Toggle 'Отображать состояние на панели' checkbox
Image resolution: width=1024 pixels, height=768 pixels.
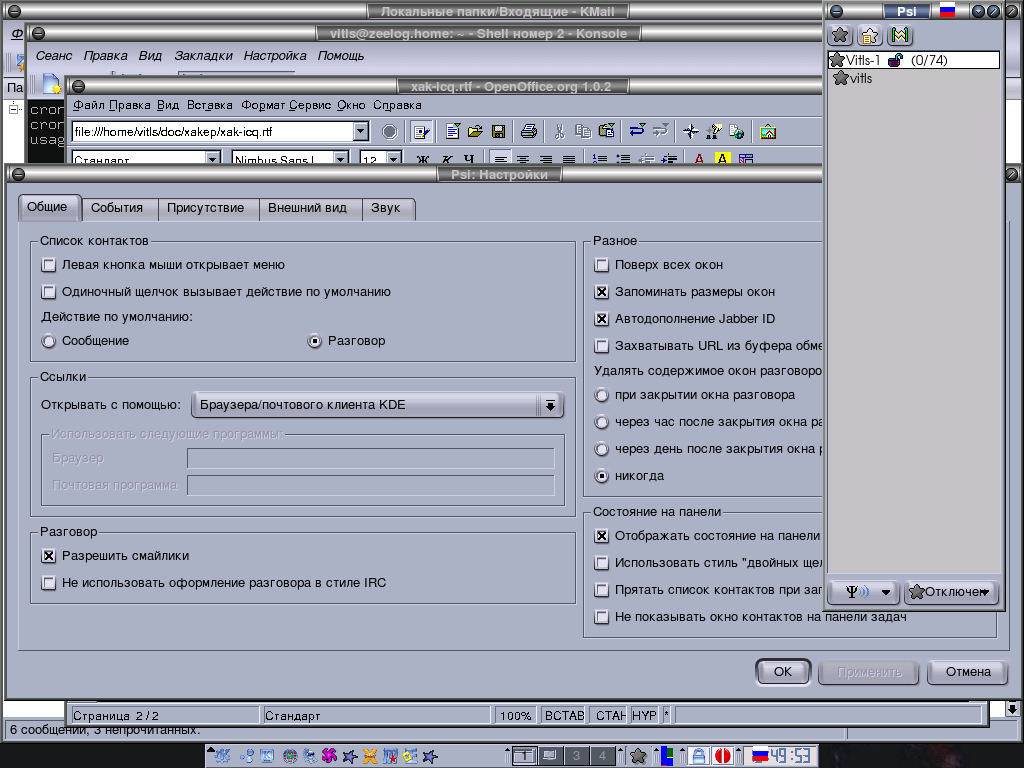pyautogui.click(x=601, y=536)
